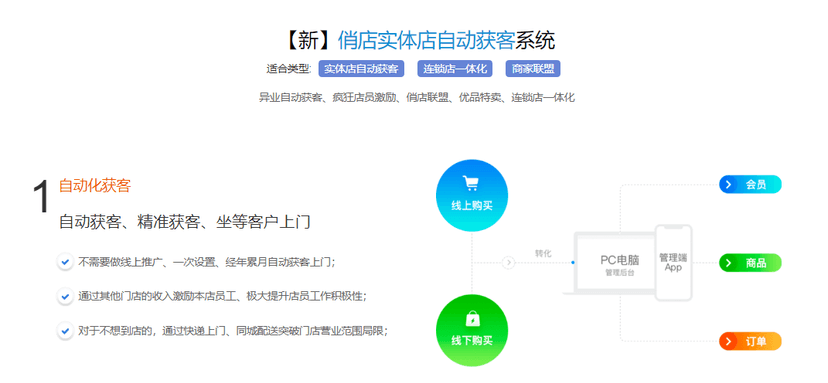828x383 pixels.
Task: Click the circled arrow next to 转化
Action: pyautogui.click(x=508, y=263)
